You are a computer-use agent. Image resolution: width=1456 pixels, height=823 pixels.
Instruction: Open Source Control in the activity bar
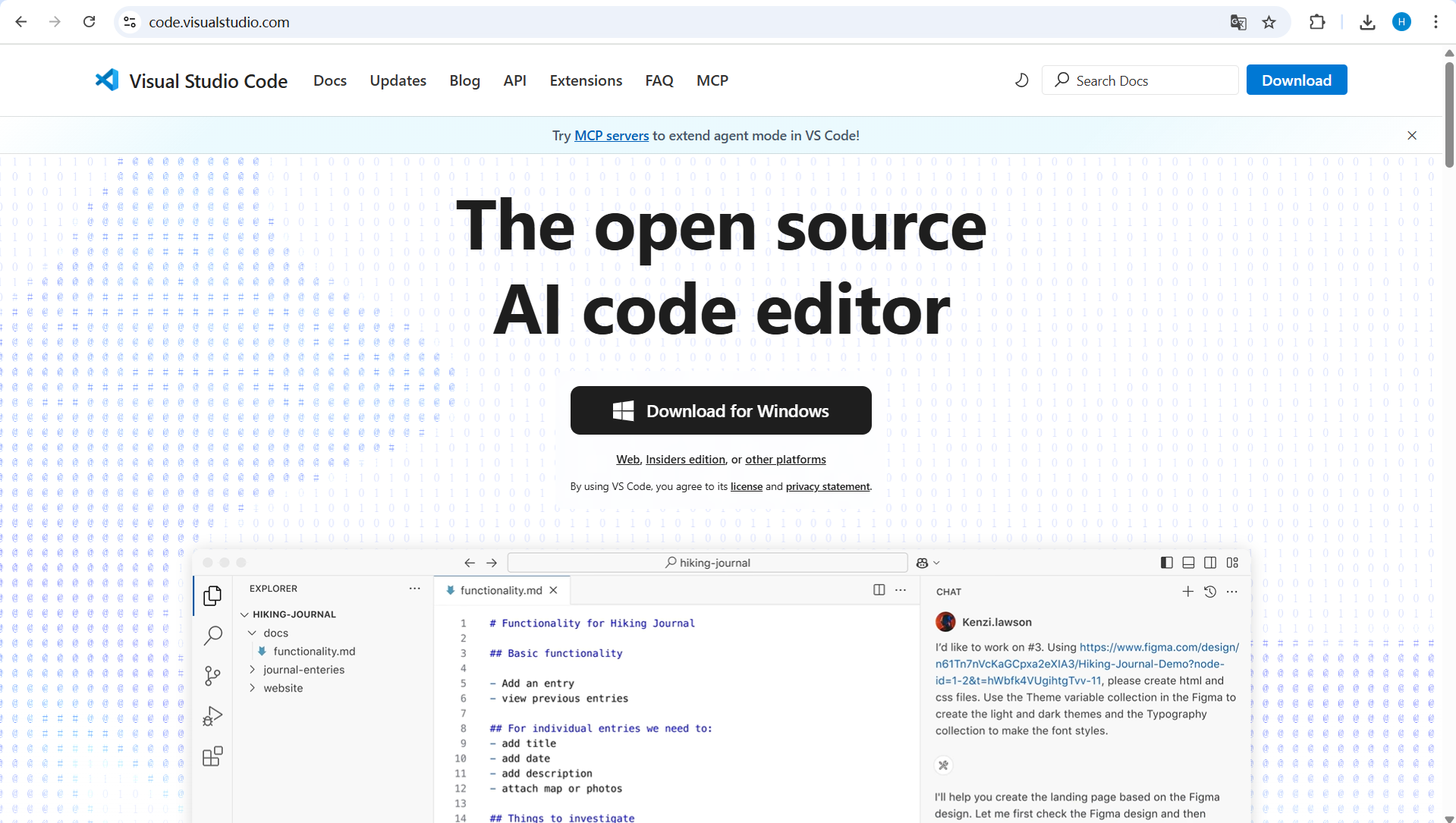pyautogui.click(x=212, y=676)
